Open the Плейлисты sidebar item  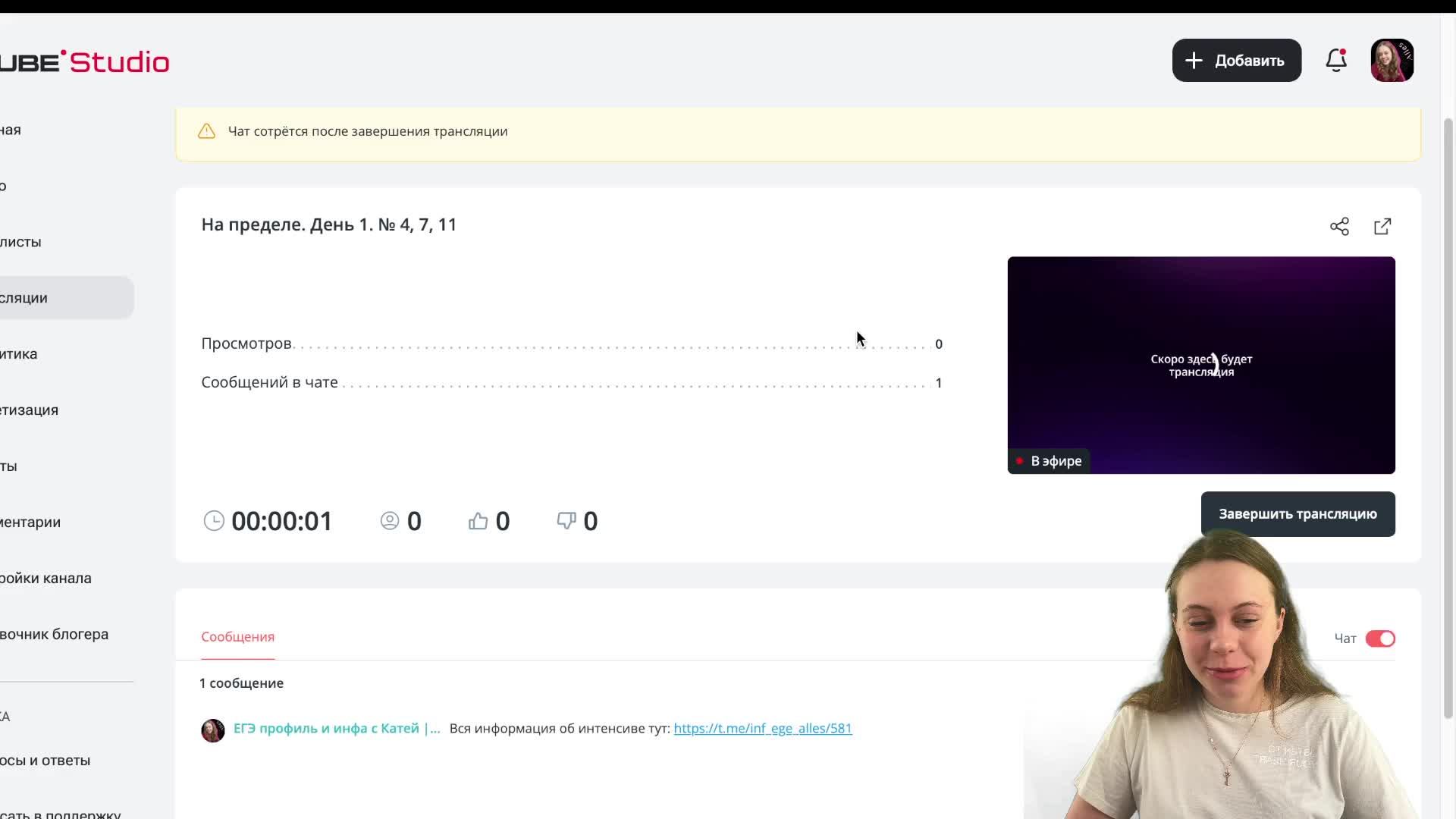pos(67,242)
